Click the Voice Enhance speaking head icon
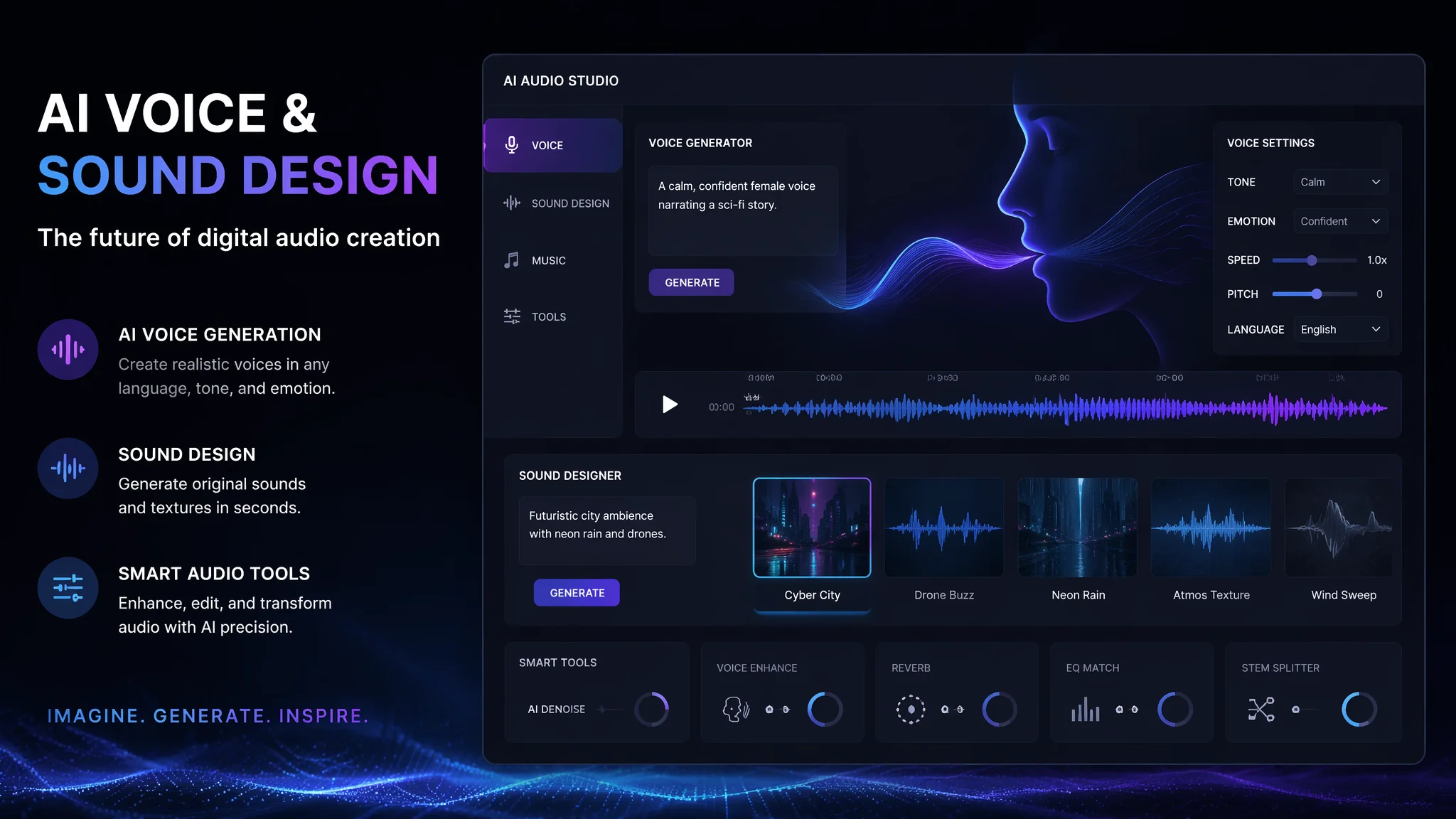This screenshot has width=1456, height=819. click(735, 709)
